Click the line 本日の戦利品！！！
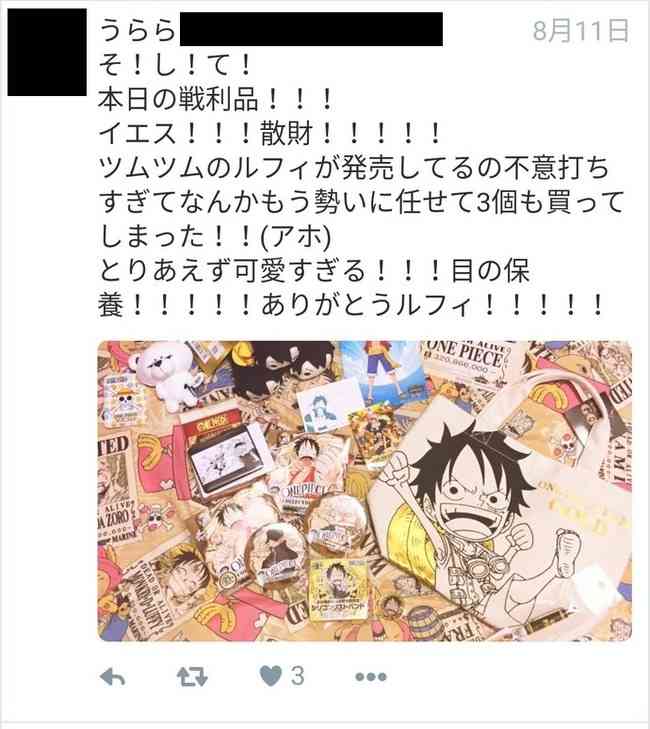This screenshot has width=650, height=729. 216,99
